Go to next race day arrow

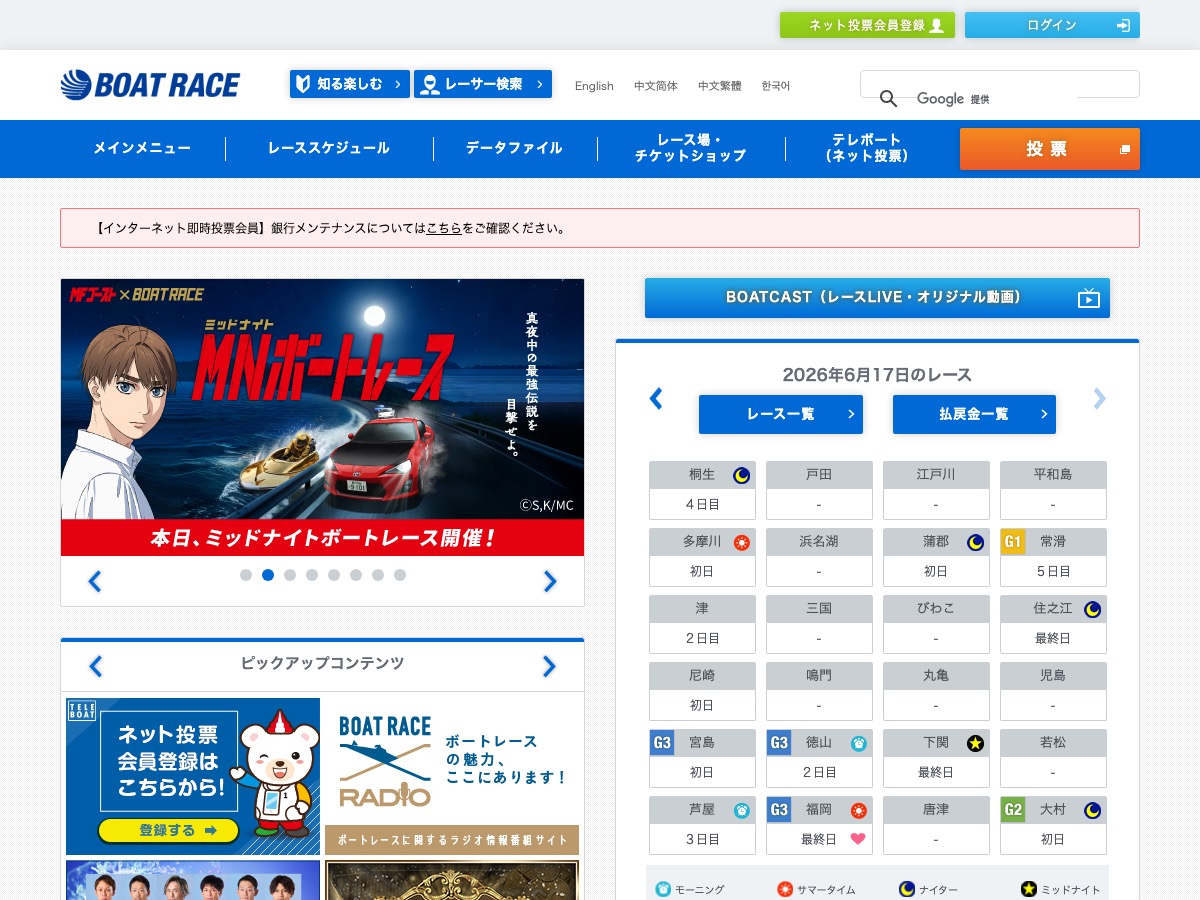coord(1099,399)
